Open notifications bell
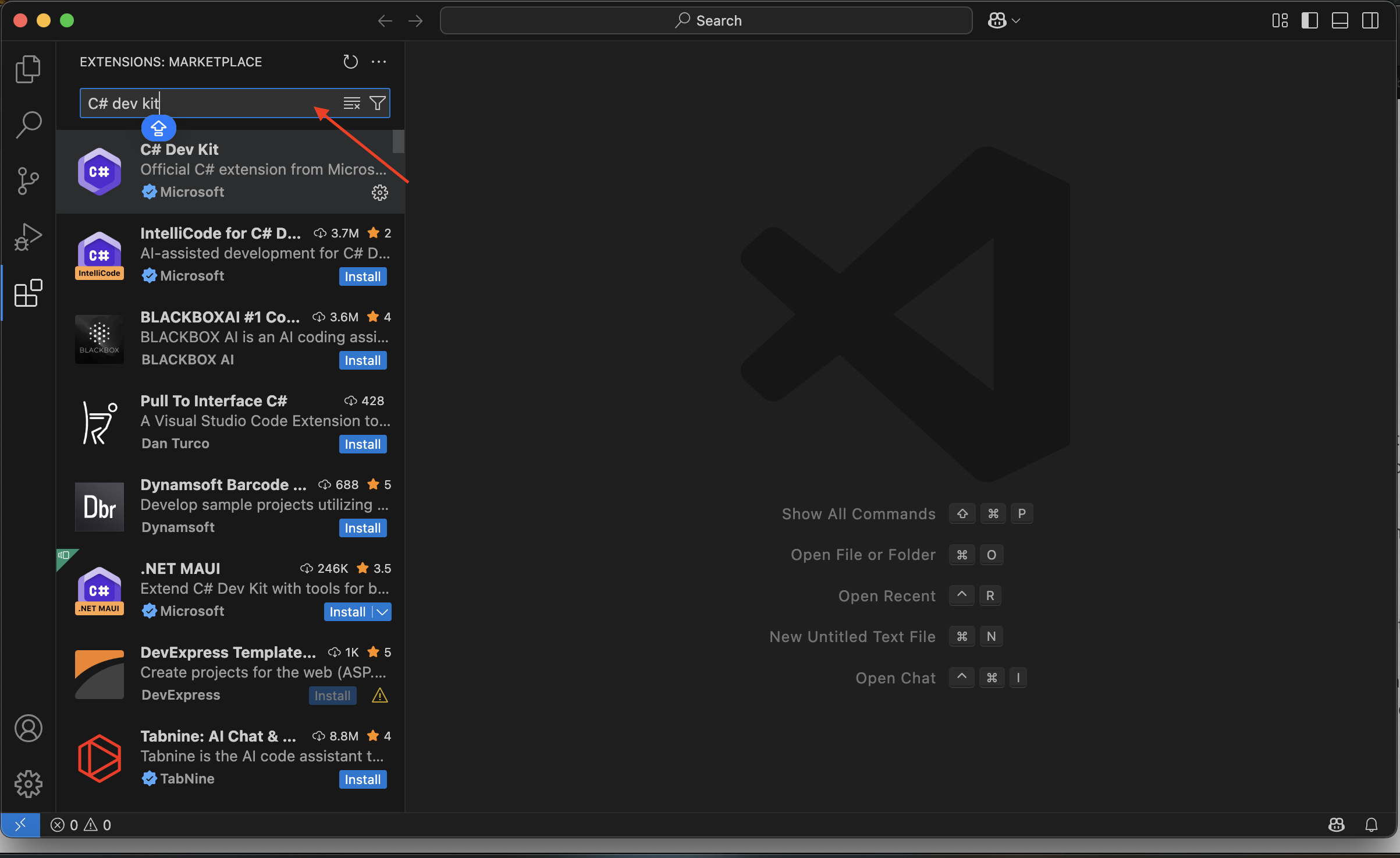 coord(1371,825)
